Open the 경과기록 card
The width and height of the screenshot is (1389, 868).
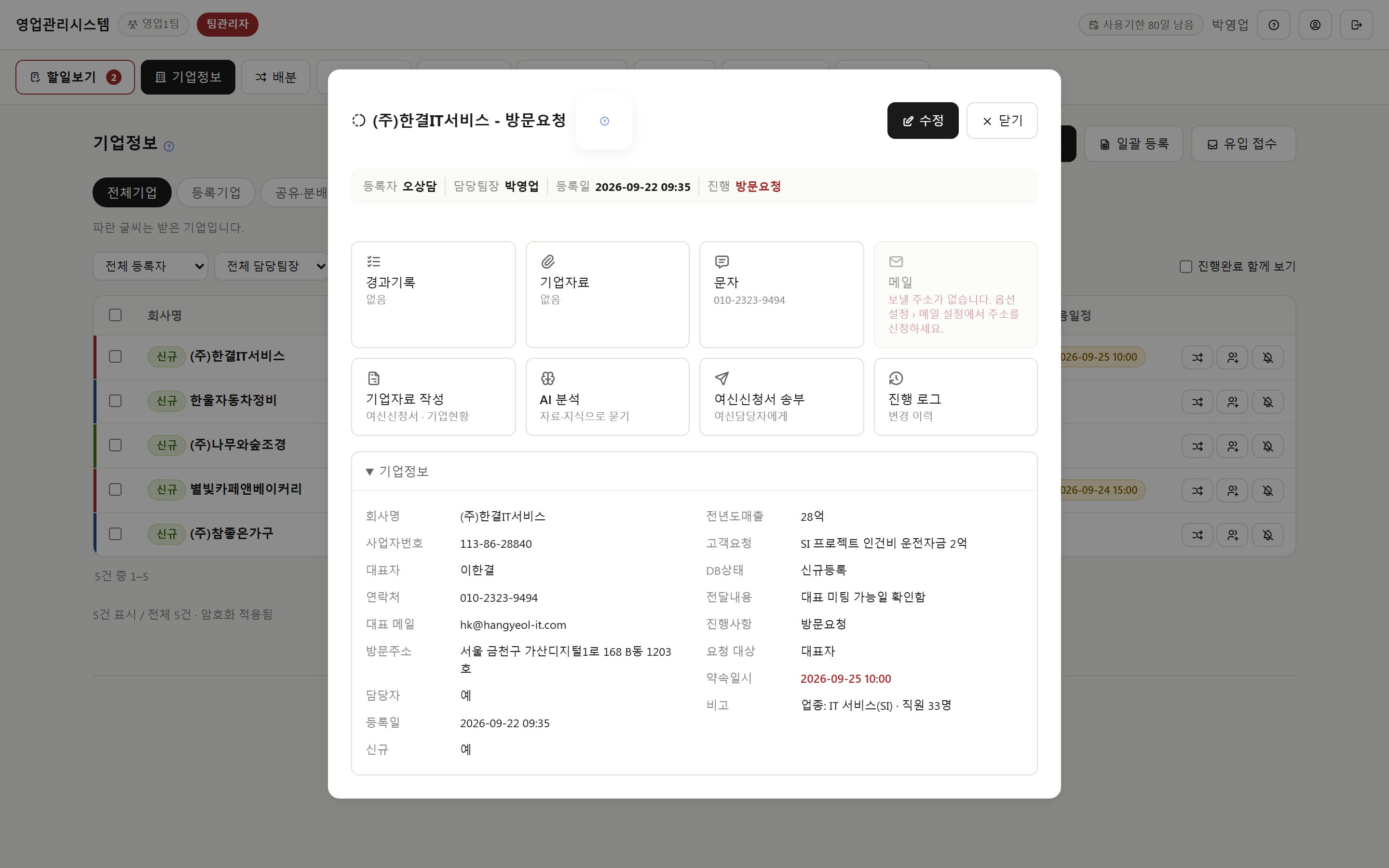(434, 295)
